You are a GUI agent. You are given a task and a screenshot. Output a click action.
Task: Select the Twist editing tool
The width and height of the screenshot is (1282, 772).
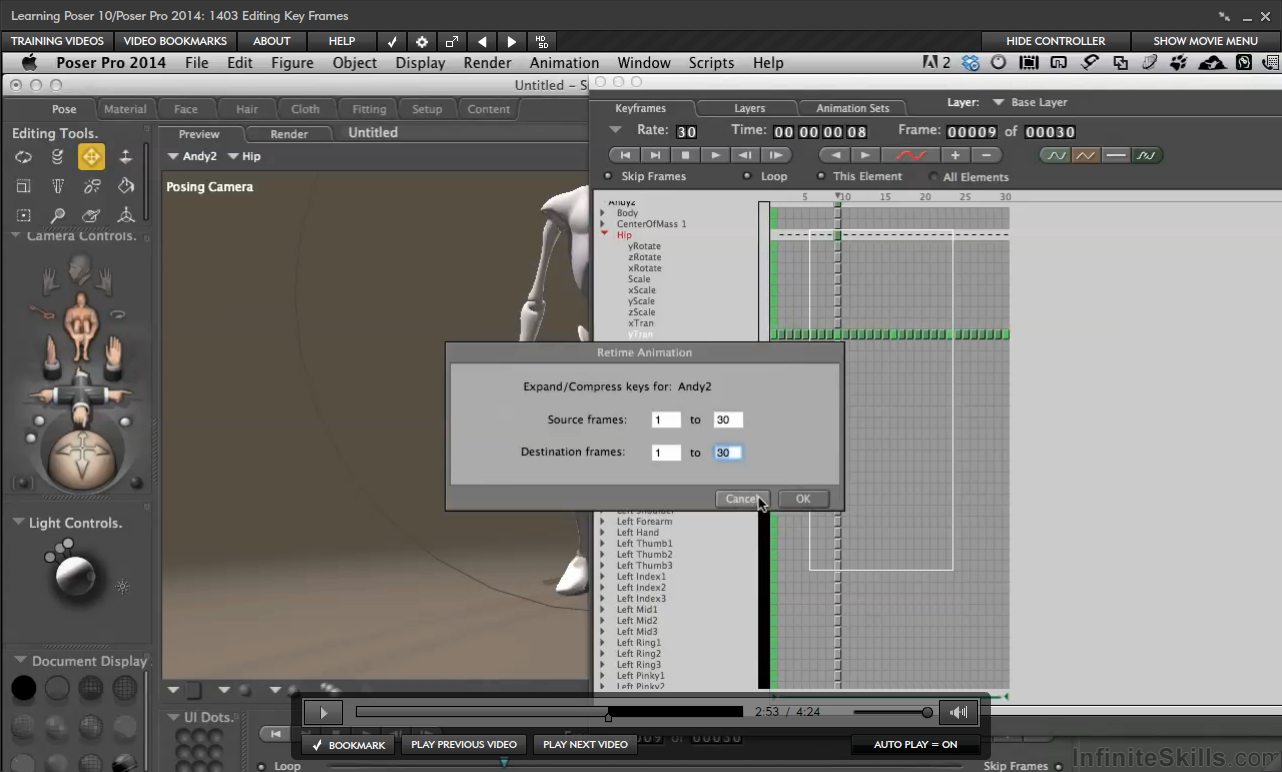coord(58,156)
